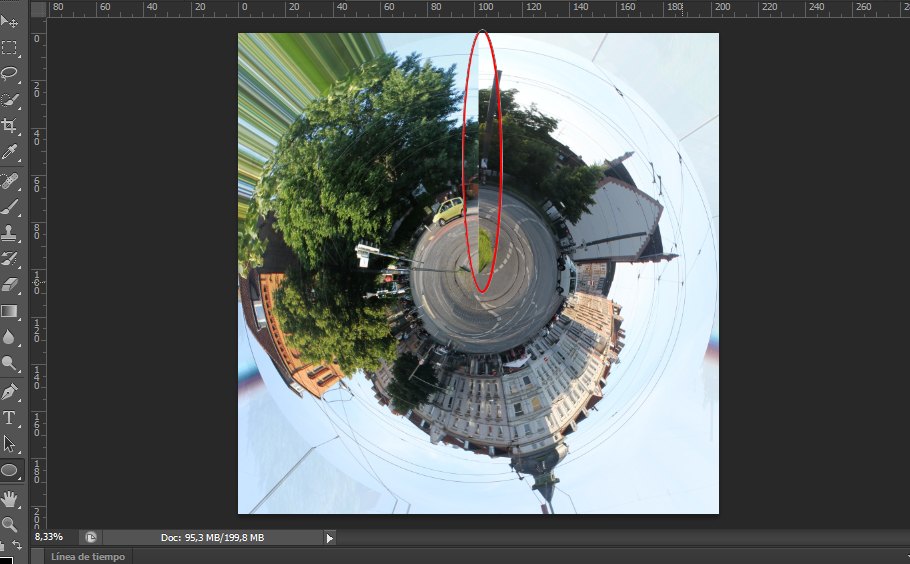This screenshot has width=910, height=564.
Task: Select the Move tool
Action: pyautogui.click(x=9, y=21)
